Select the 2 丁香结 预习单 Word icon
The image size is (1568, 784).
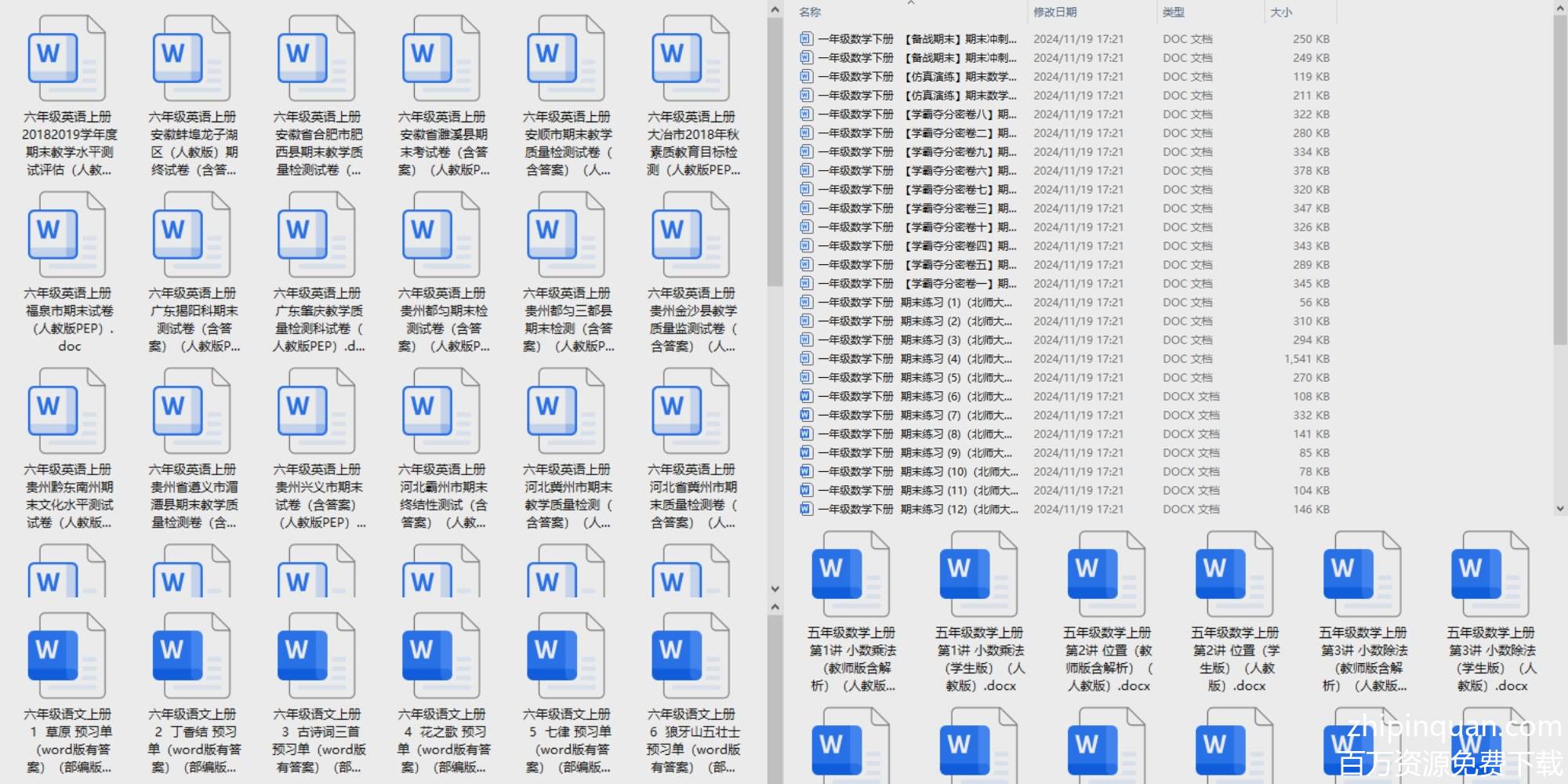(x=191, y=655)
